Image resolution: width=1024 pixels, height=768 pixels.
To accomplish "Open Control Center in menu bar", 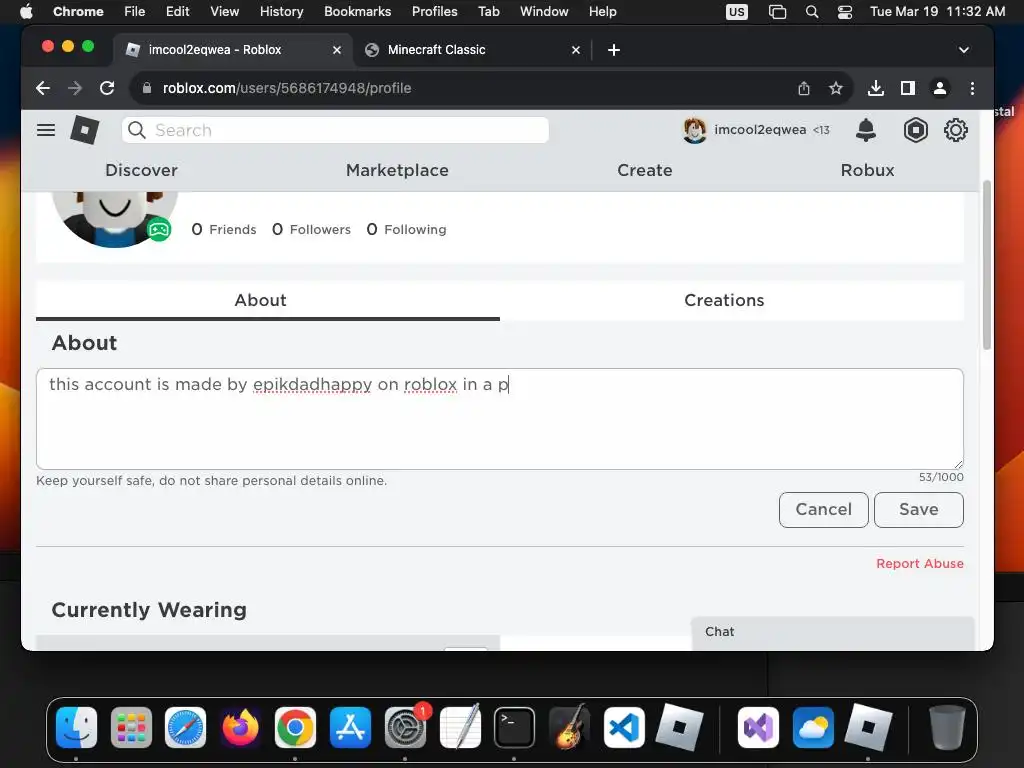I will tap(844, 11).
